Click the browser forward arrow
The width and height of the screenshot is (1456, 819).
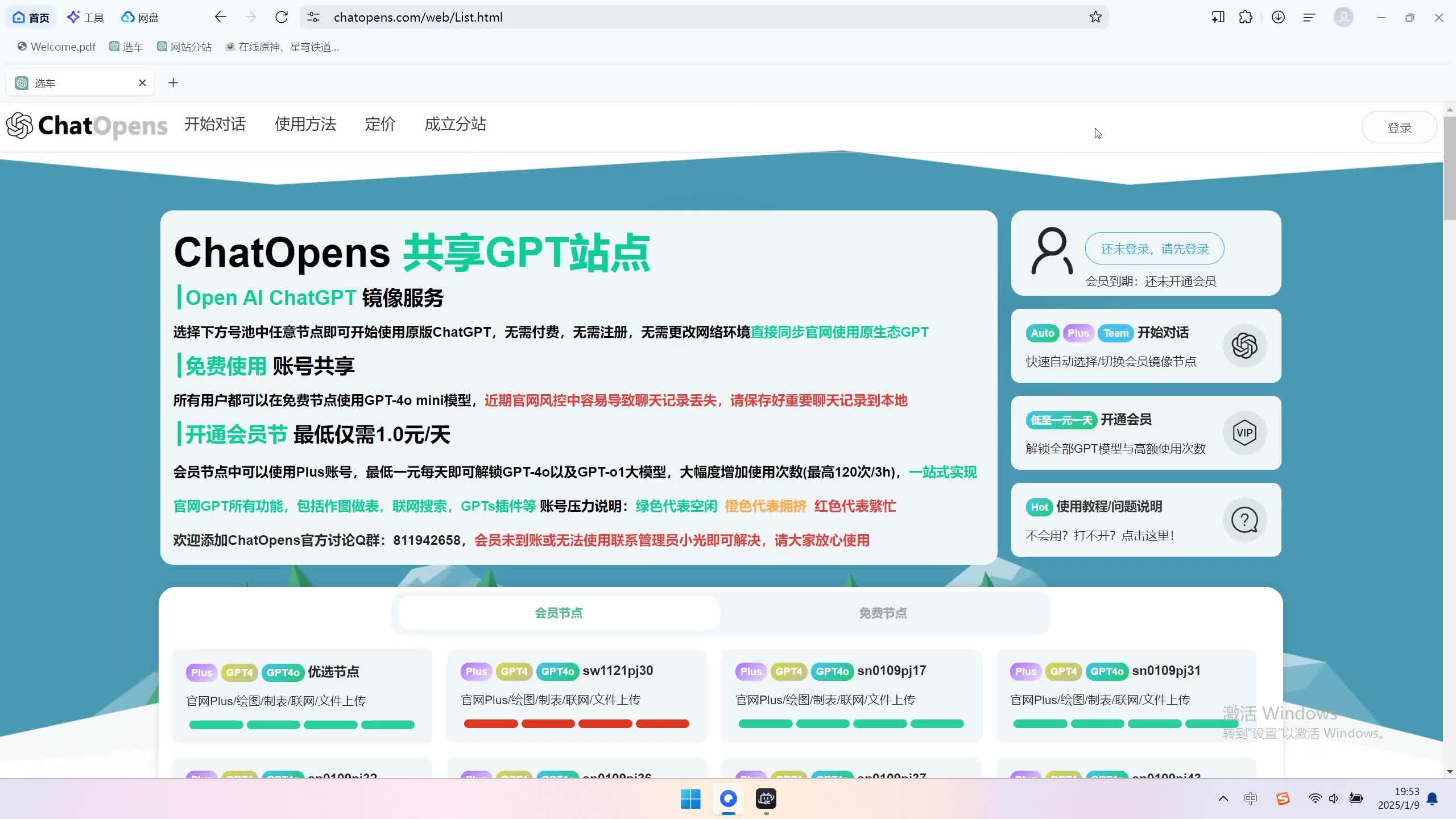coord(250,17)
